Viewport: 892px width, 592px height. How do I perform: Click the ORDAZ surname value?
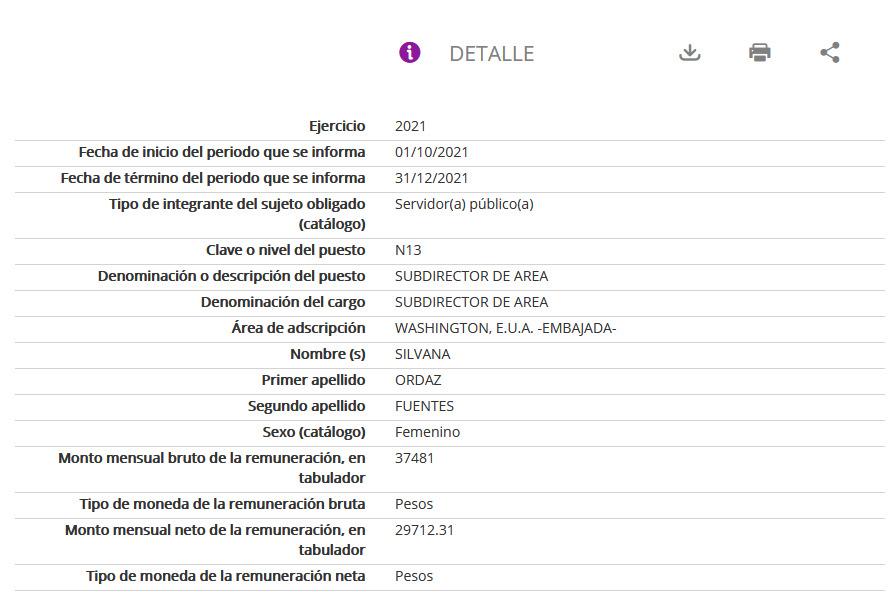click(x=417, y=380)
